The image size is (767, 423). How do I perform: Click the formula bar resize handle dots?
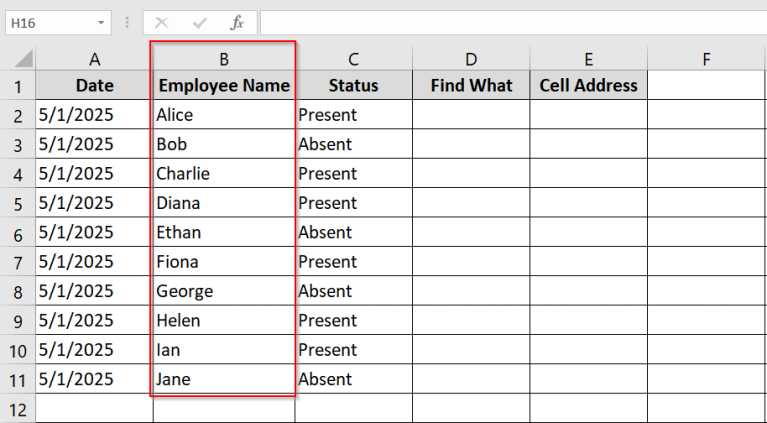(127, 22)
